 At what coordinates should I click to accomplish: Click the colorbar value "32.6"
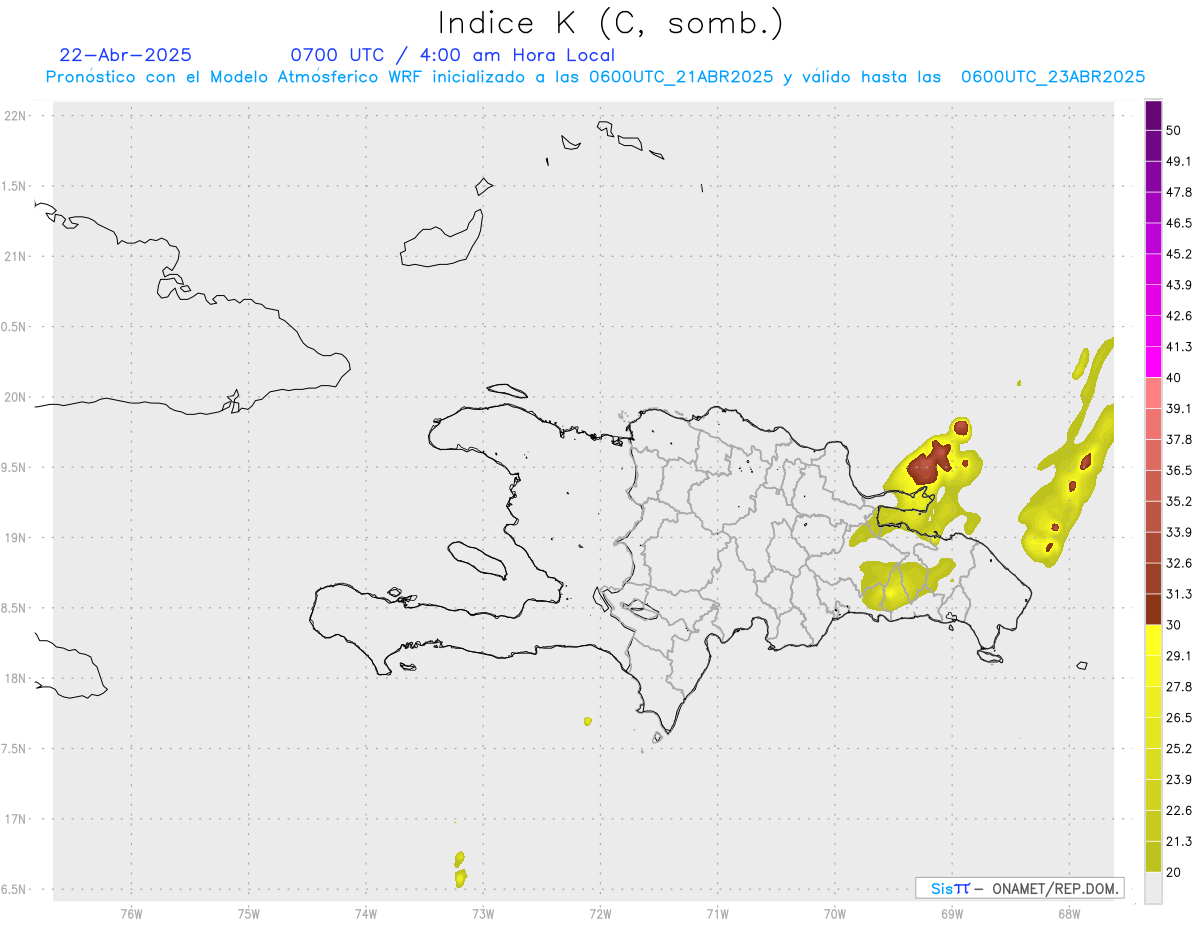point(1179,563)
